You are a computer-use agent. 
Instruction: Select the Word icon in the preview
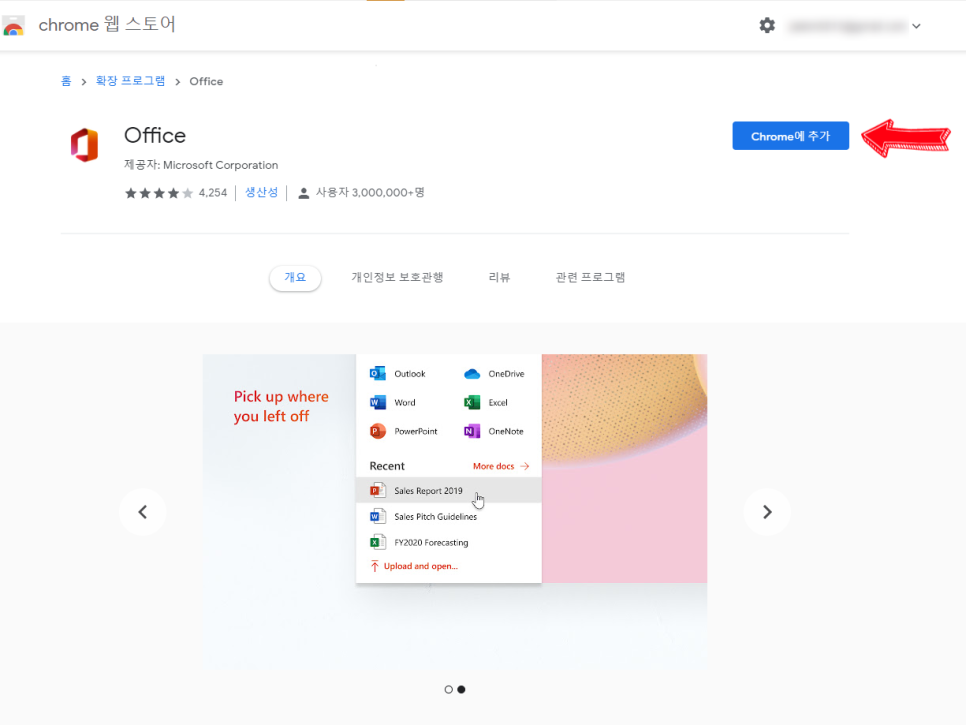click(x=378, y=402)
